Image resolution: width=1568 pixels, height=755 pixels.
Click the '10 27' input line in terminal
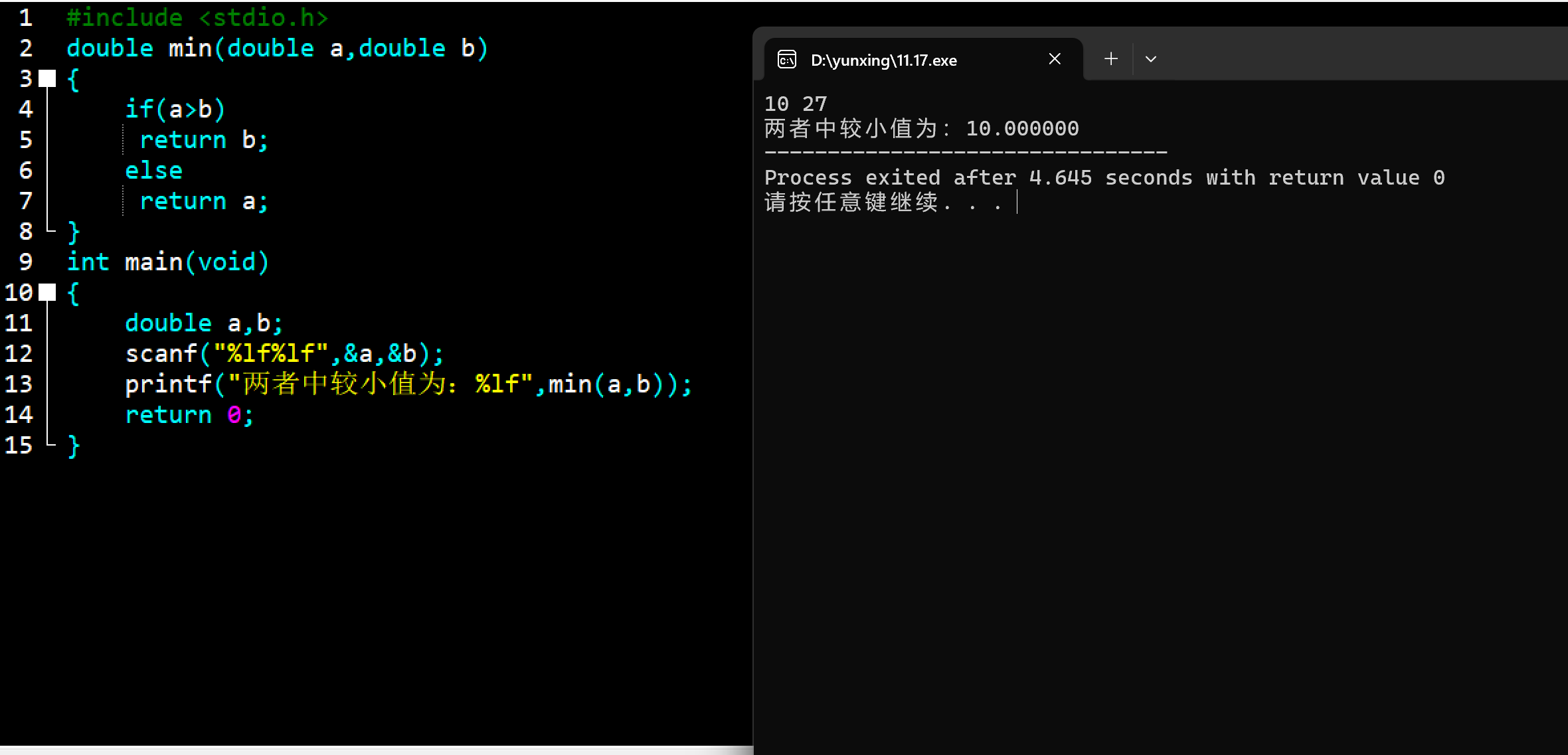(x=795, y=104)
